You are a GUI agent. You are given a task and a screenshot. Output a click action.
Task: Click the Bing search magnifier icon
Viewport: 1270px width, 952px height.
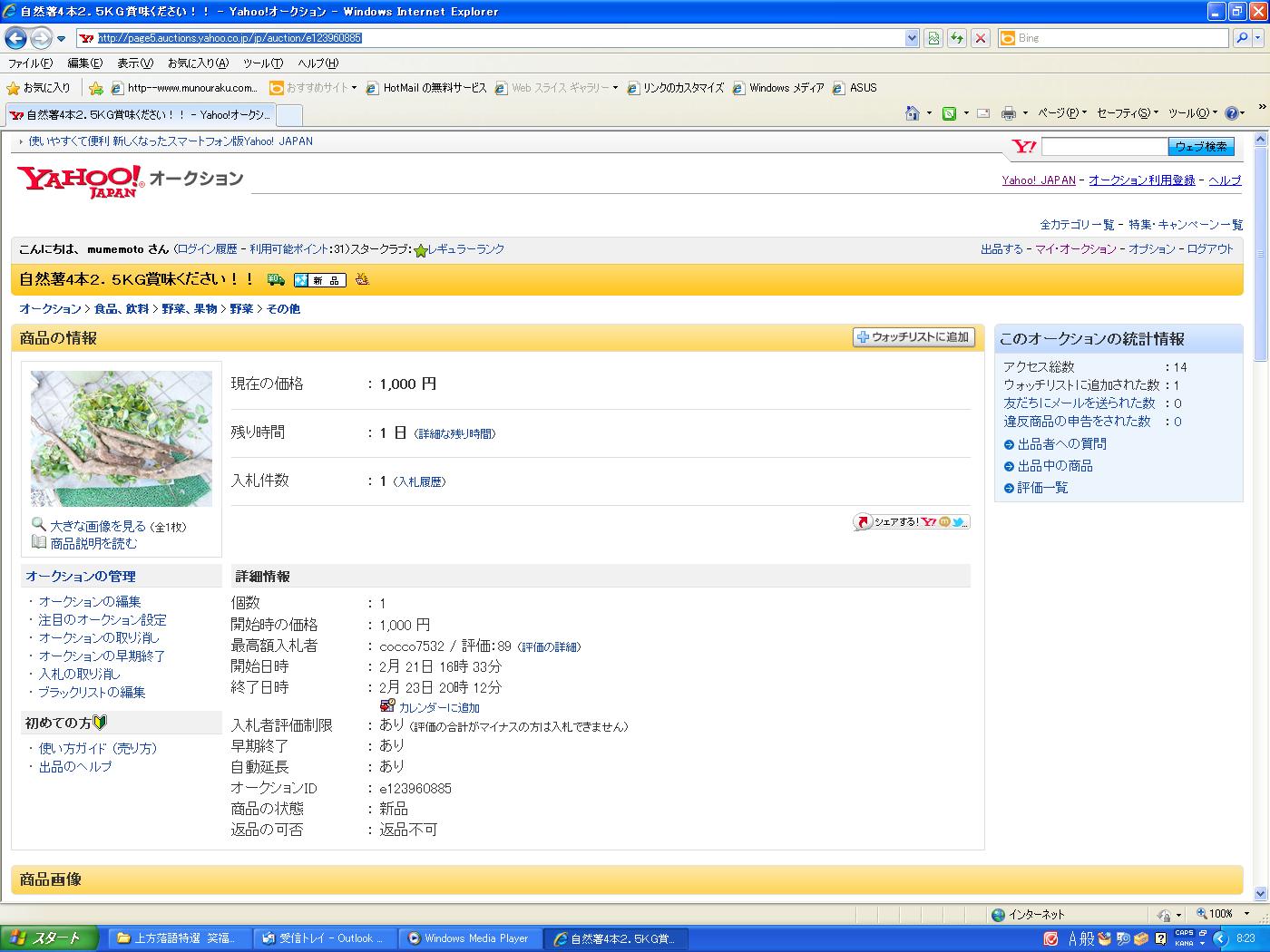(x=1242, y=38)
